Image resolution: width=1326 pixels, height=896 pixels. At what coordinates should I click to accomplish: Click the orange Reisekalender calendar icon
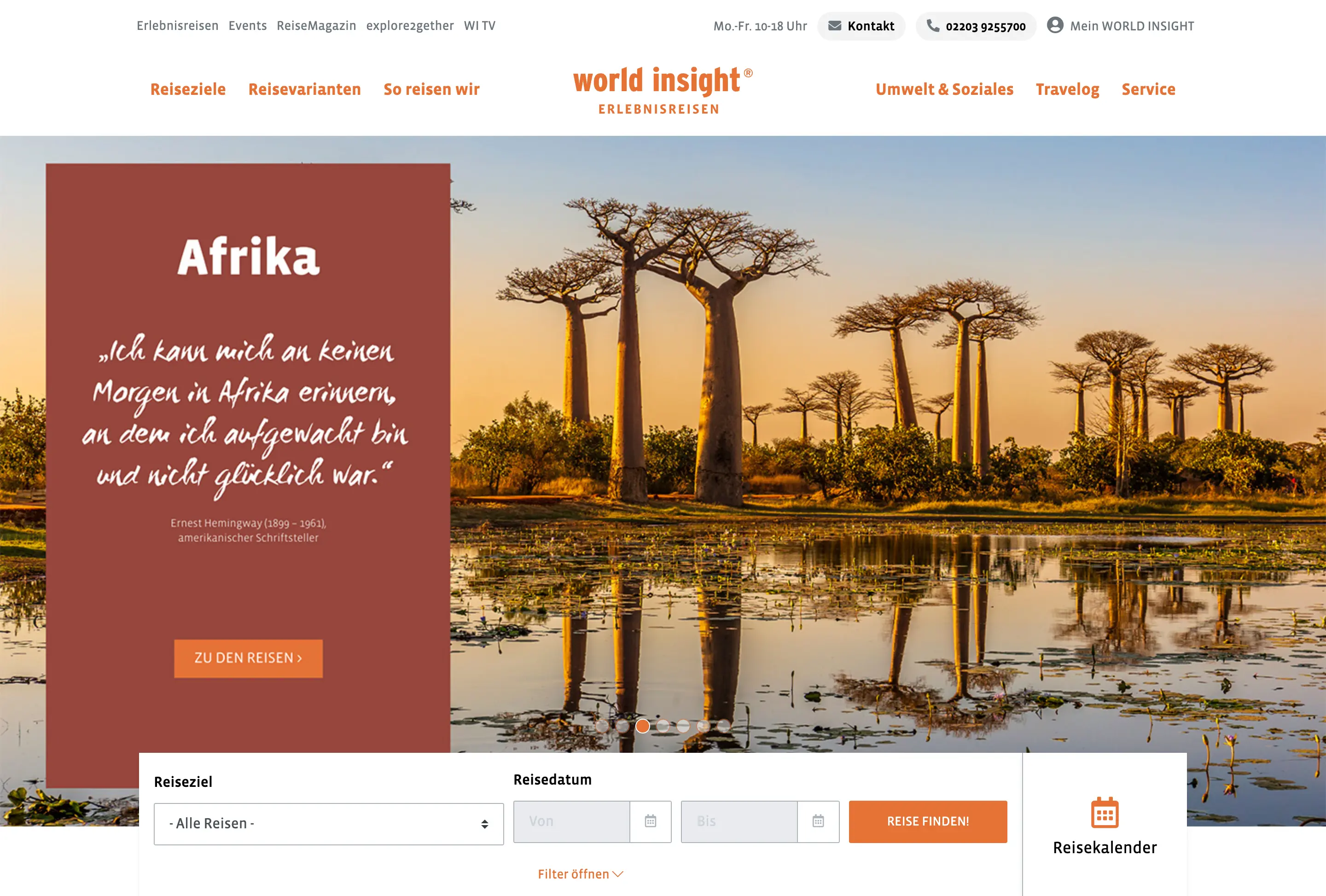coord(1105,813)
